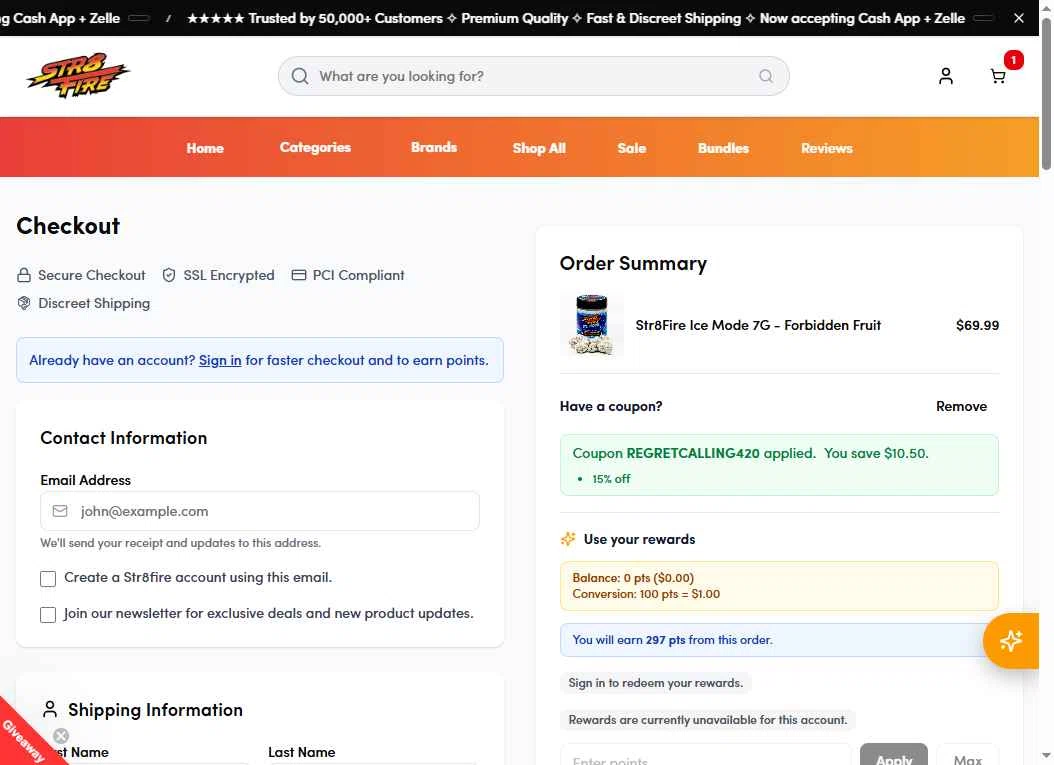Click the magnifier icon at left of search bar

click(x=300, y=76)
